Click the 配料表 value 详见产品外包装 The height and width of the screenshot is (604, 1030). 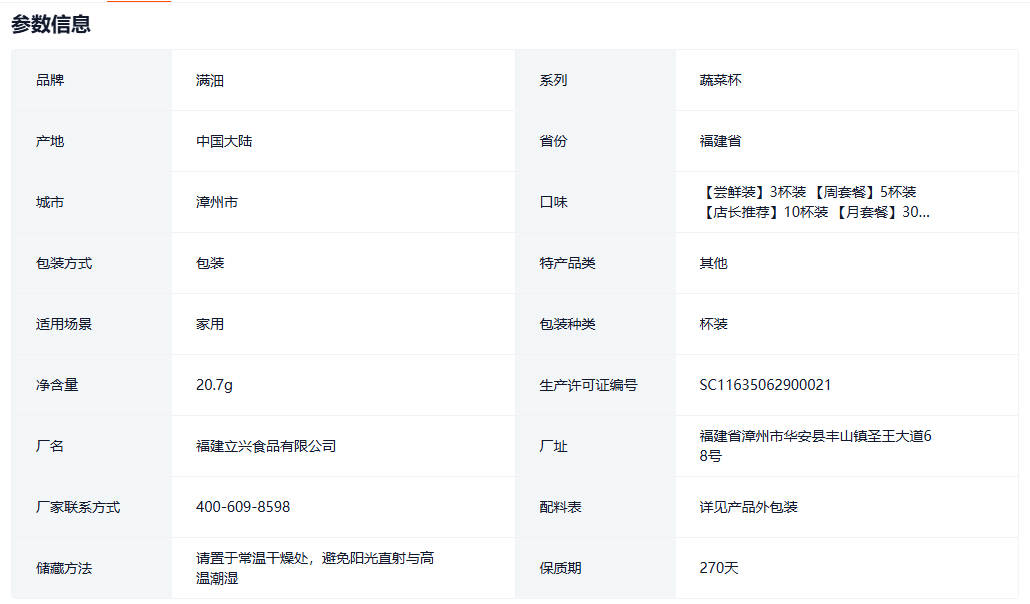[748, 507]
